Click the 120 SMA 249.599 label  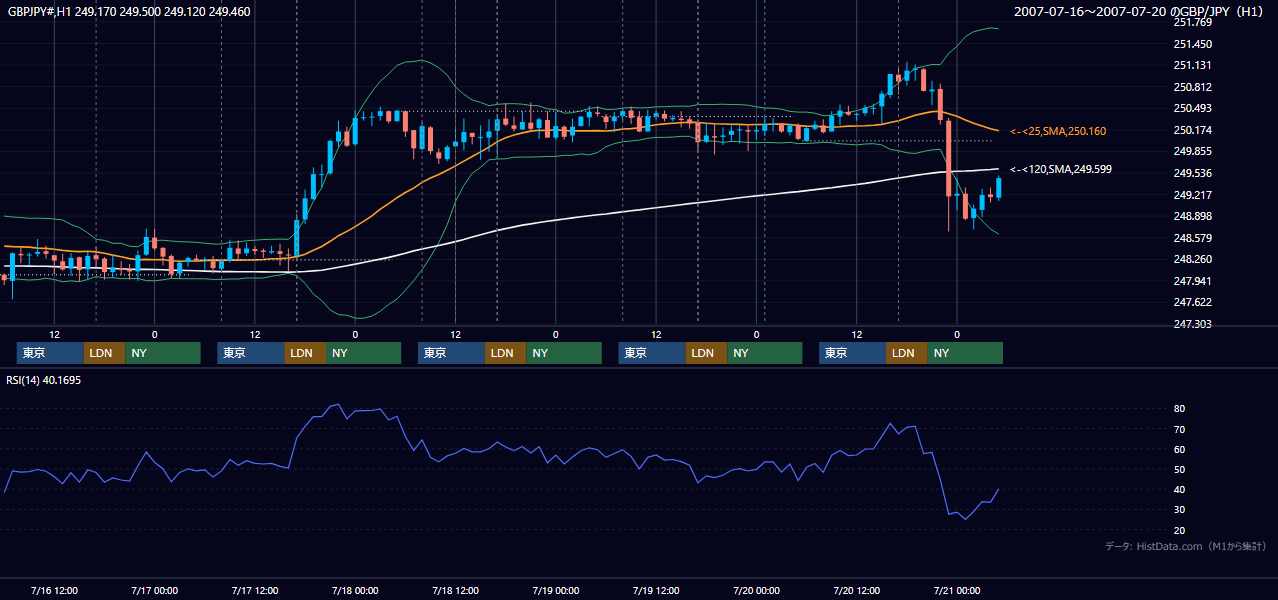pos(1061,169)
